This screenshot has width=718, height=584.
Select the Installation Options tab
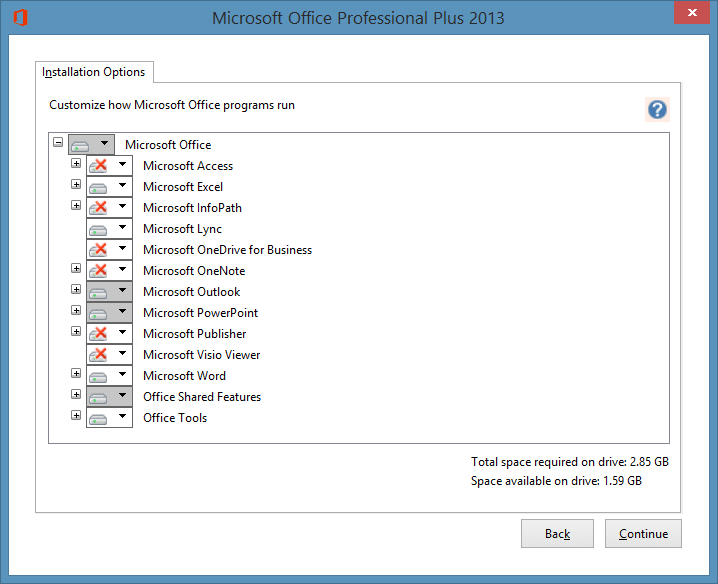(94, 72)
